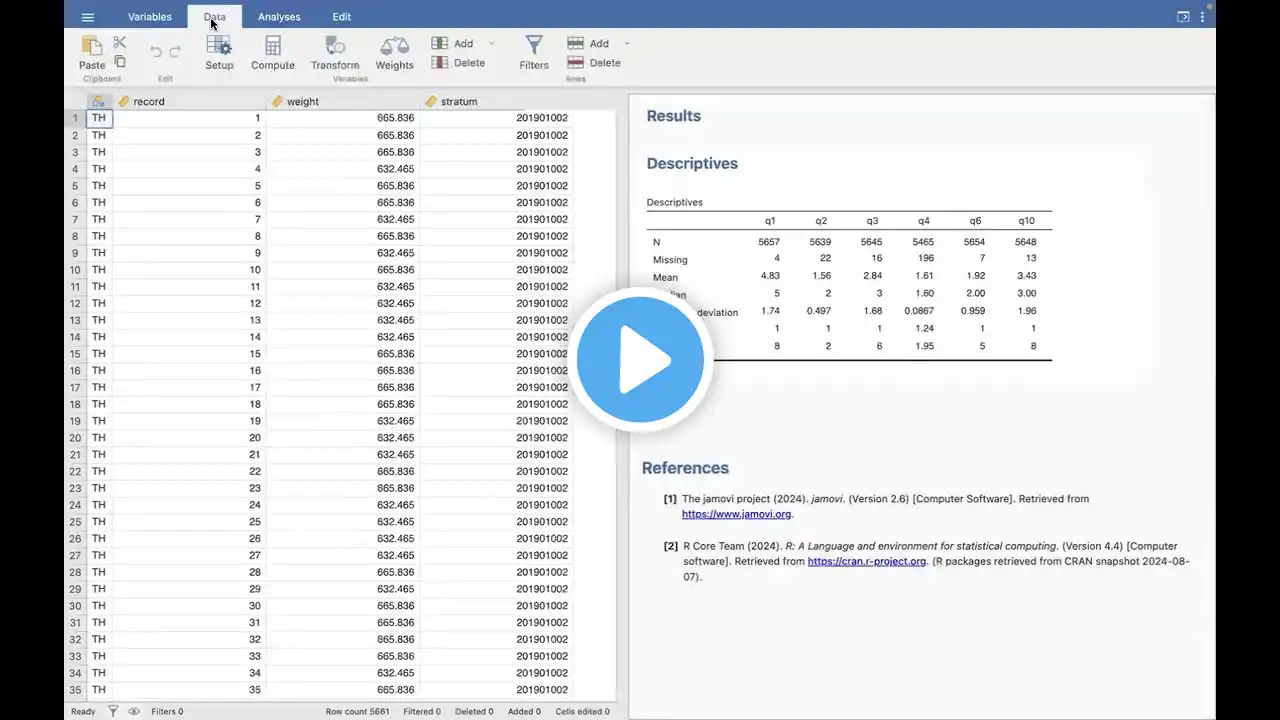Toggle the status bar filter funnel
The image size is (1280, 720).
coord(113,712)
